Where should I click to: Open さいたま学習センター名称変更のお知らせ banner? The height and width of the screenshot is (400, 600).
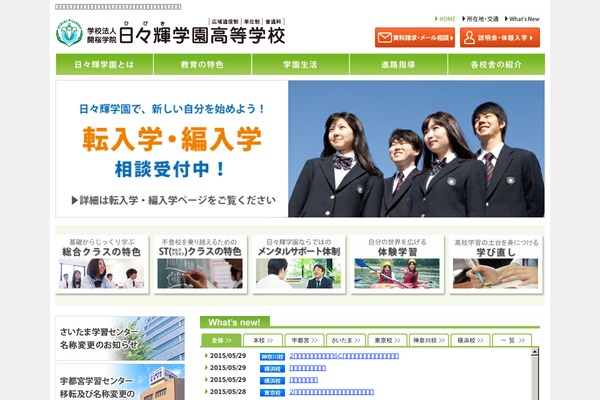click(x=120, y=338)
